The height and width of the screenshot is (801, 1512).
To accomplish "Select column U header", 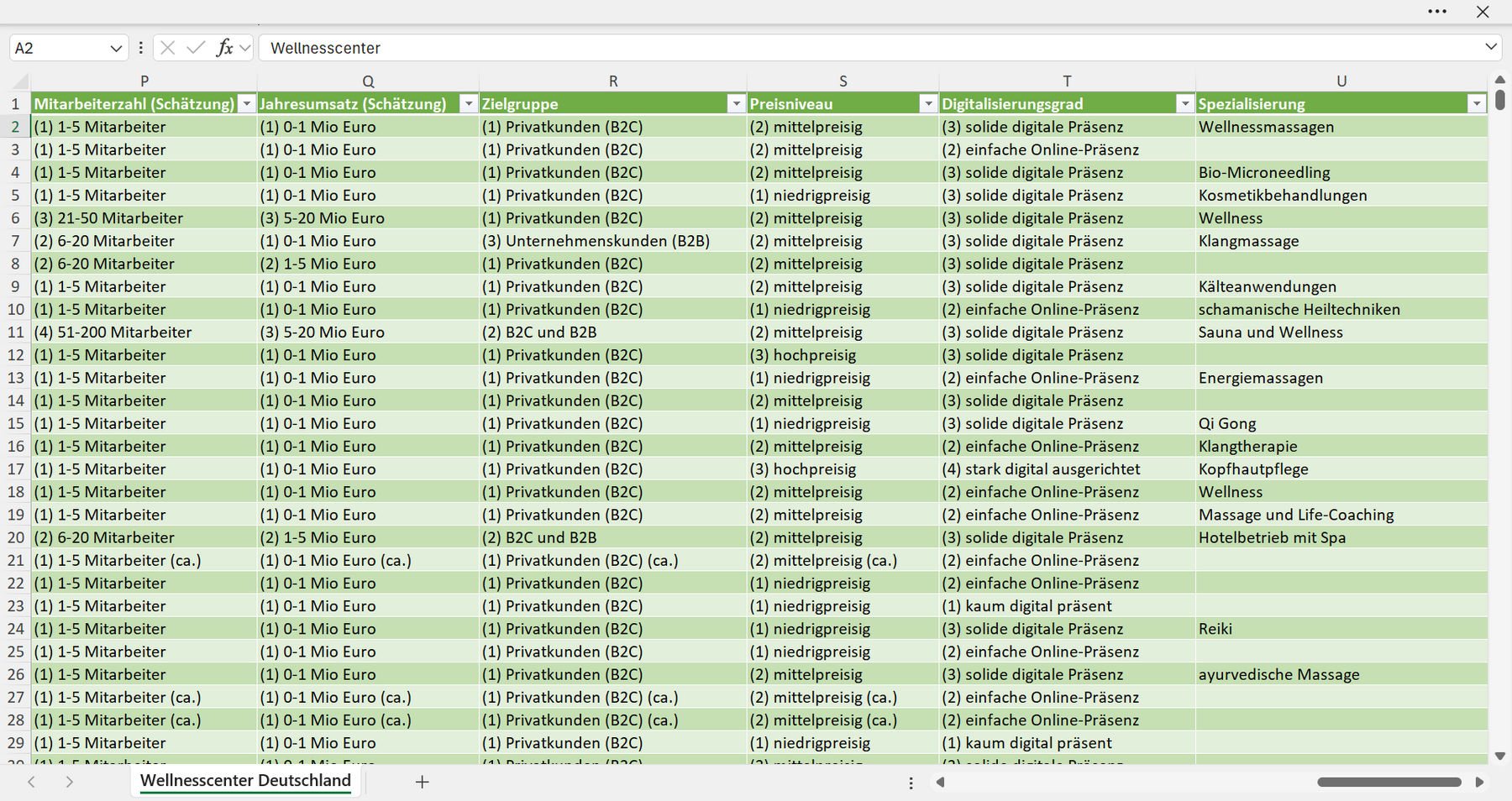I will (x=1341, y=81).
